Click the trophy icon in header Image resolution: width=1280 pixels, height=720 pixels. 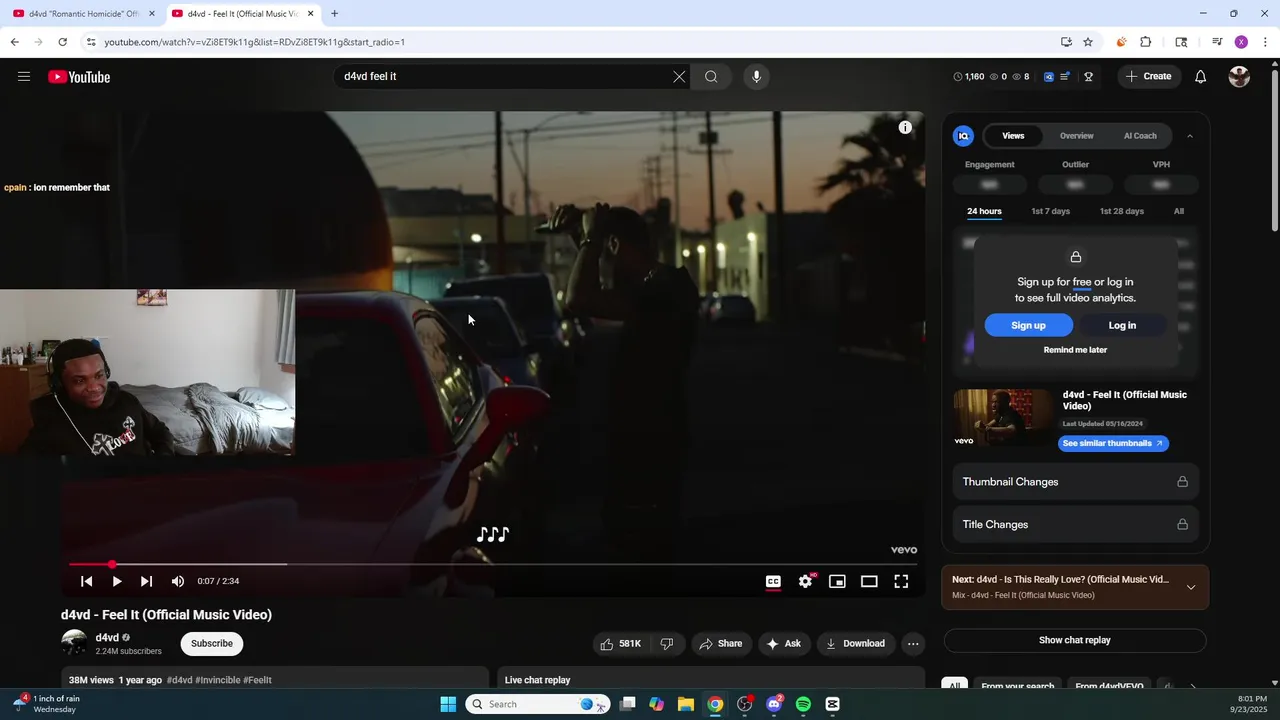click(x=1088, y=76)
